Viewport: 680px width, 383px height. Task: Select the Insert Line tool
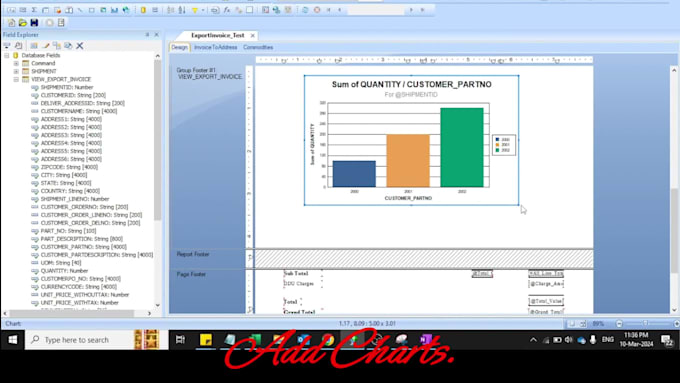point(80,10)
